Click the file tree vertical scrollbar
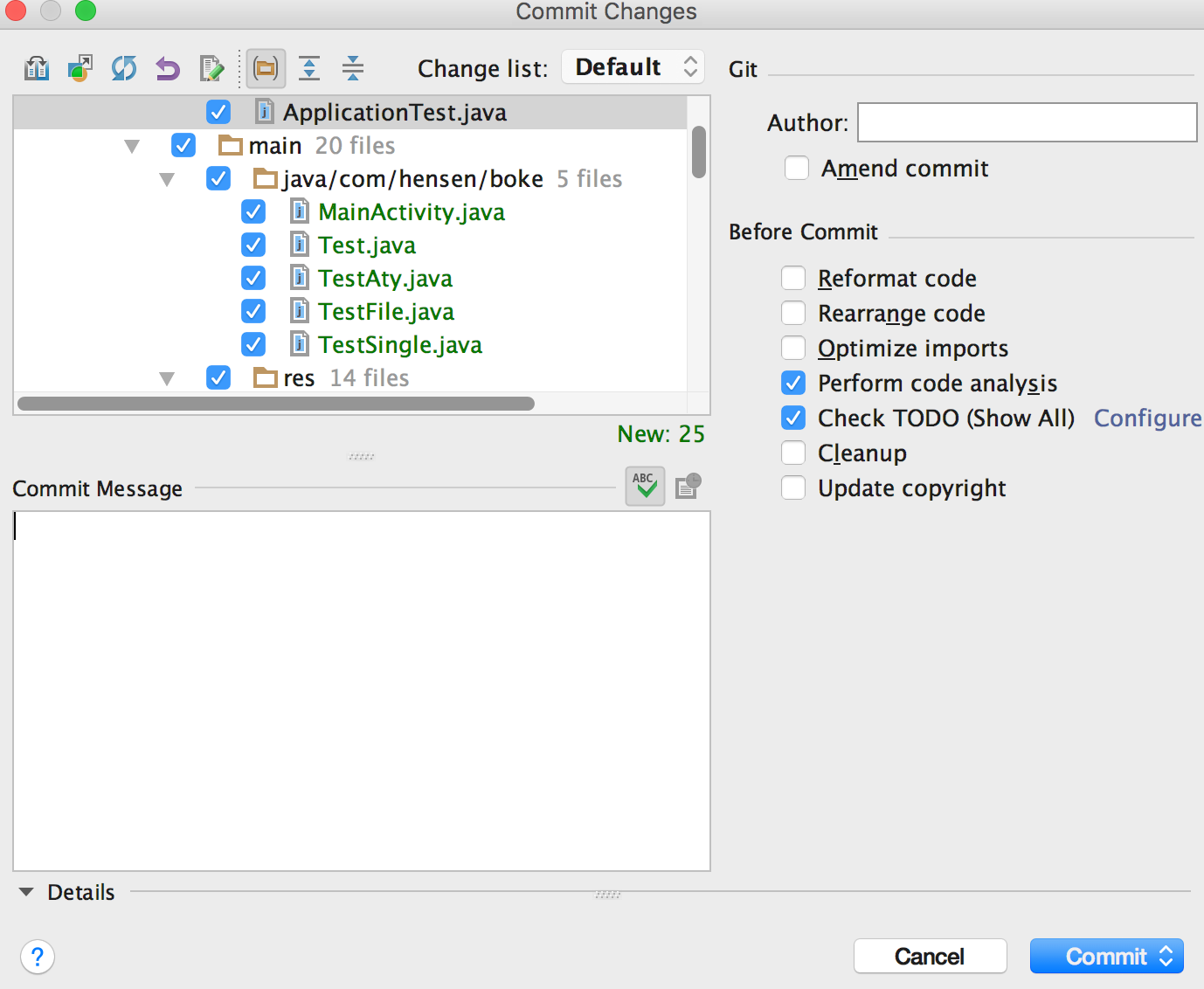Screen dimensions: 1204x989 tap(699, 152)
